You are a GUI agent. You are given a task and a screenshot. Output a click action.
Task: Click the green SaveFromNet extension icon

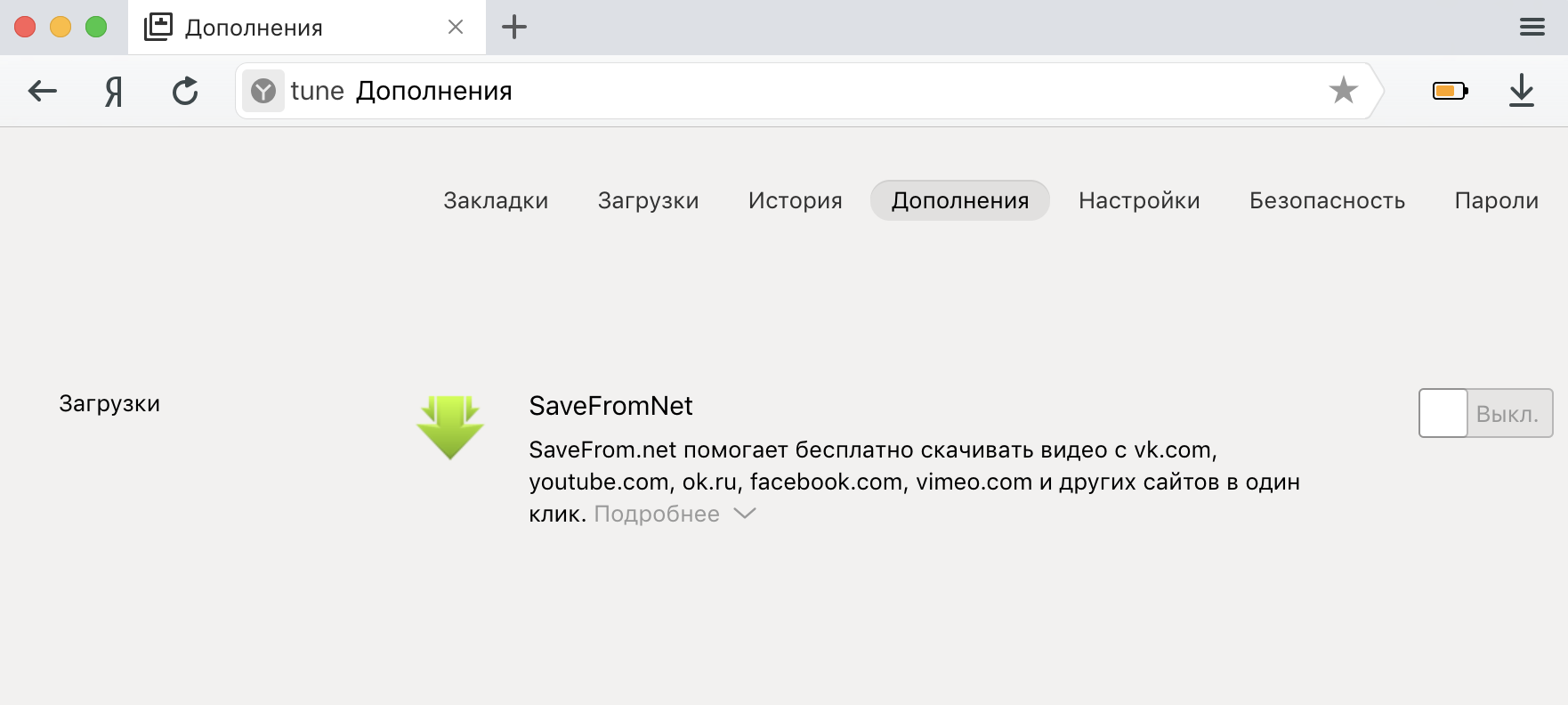pyautogui.click(x=450, y=427)
